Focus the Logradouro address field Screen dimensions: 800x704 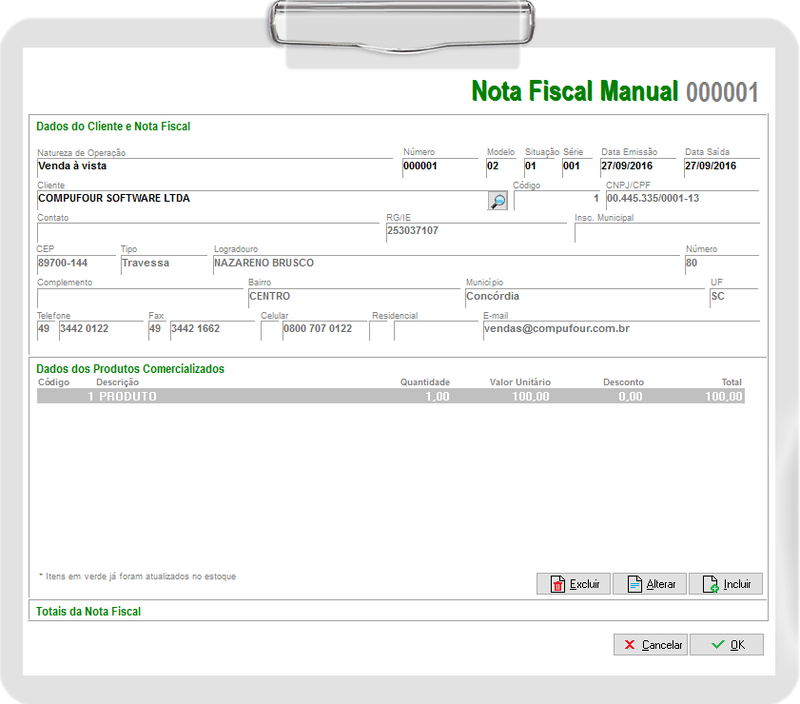point(445,264)
